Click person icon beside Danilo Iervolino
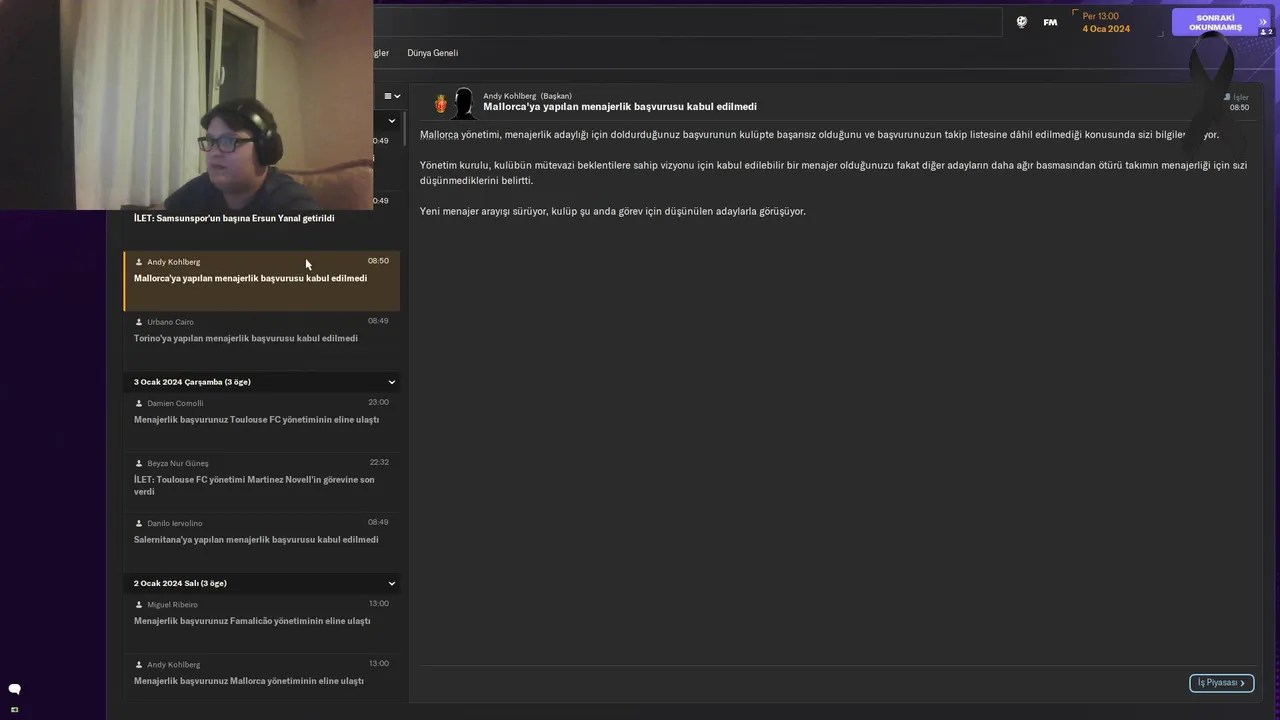 click(x=139, y=523)
